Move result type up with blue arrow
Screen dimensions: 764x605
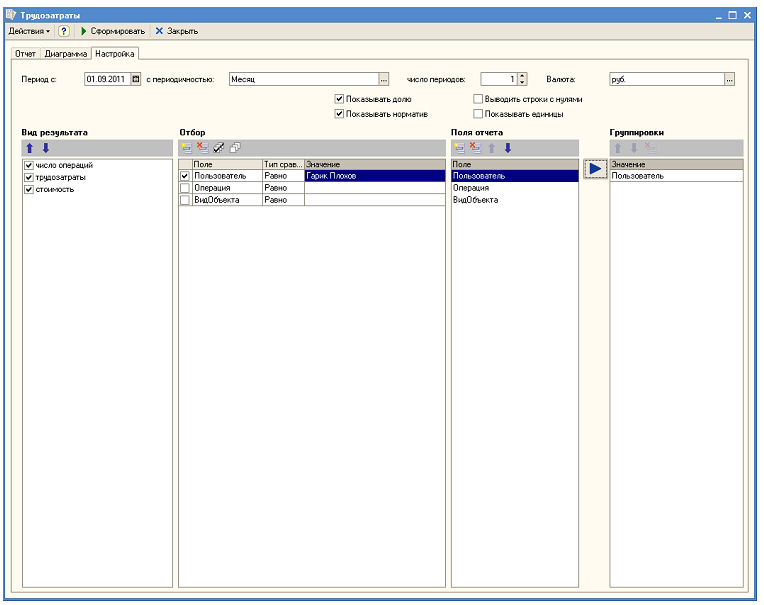coord(30,148)
